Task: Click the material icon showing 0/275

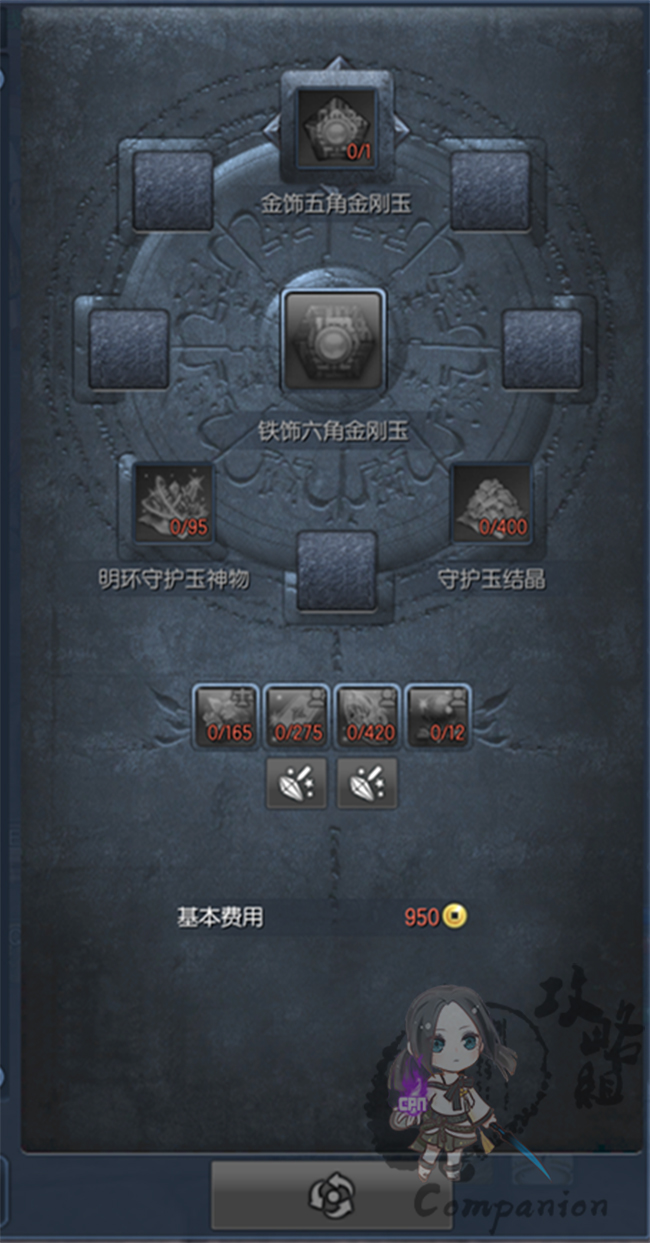Action: tap(298, 716)
